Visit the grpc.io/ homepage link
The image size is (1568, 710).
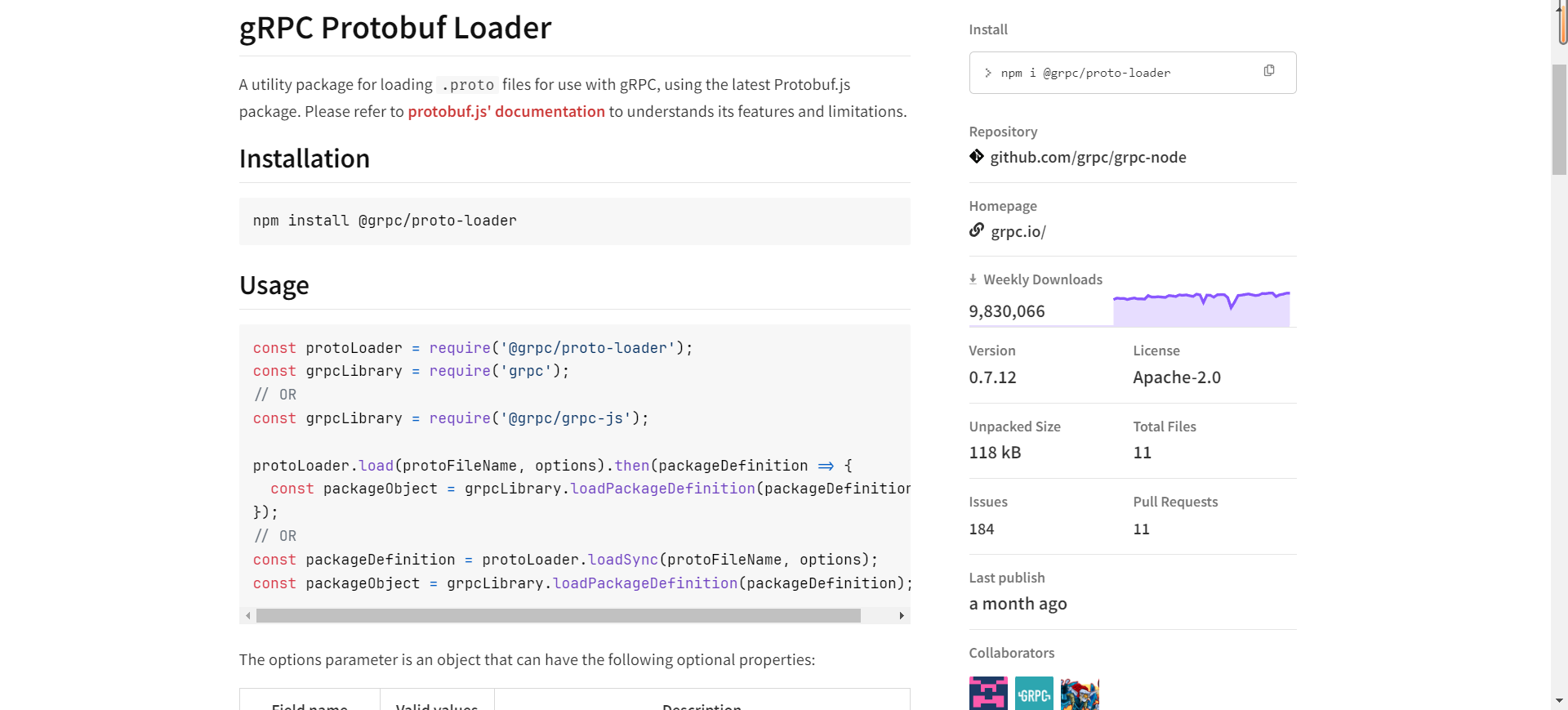point(1018,231)
